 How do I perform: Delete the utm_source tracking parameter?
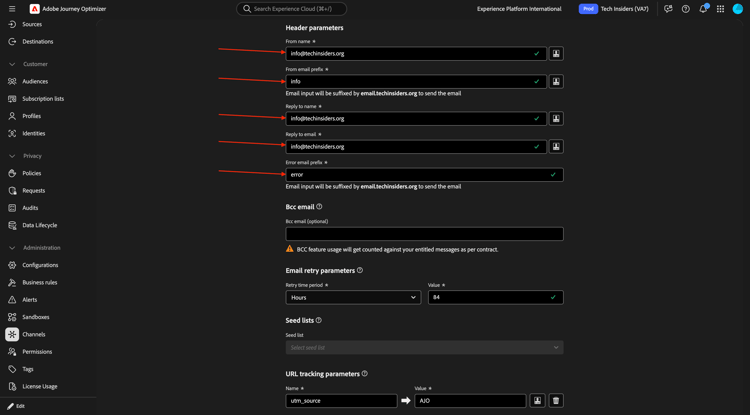point(556,401)
